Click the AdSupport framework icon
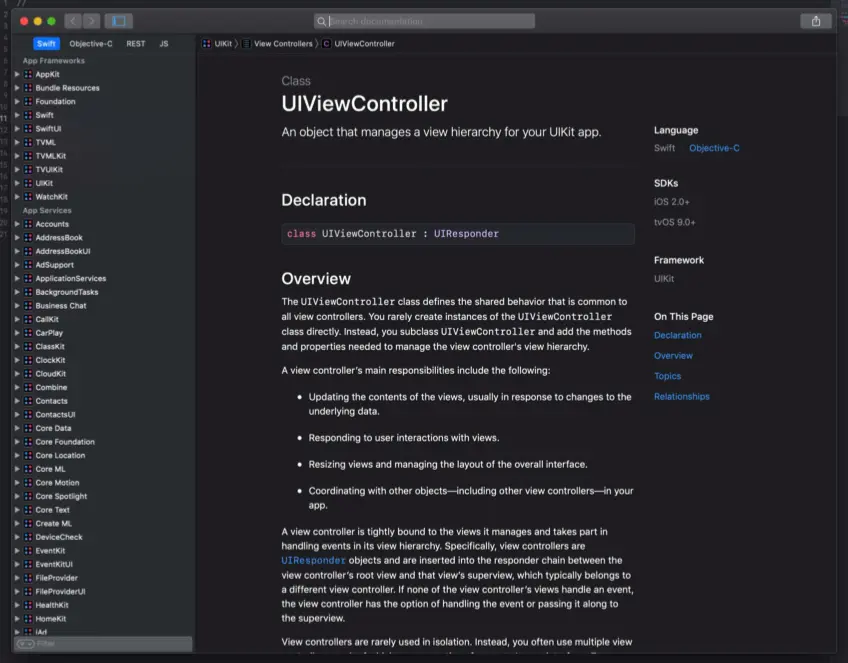The image size is (848, 663). [28, 265]
